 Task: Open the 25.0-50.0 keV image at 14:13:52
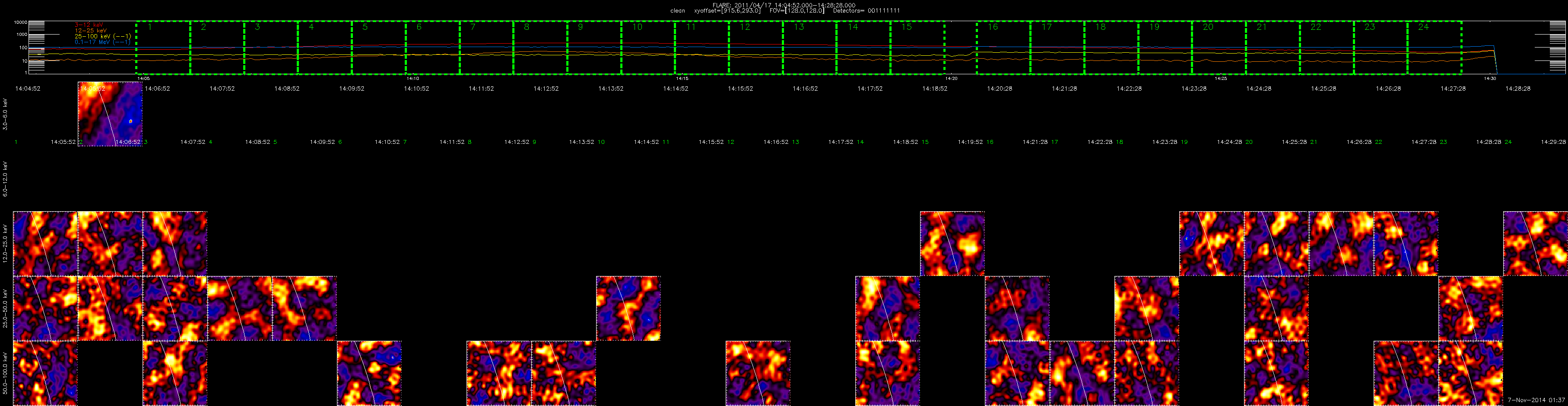click(628, 309)
